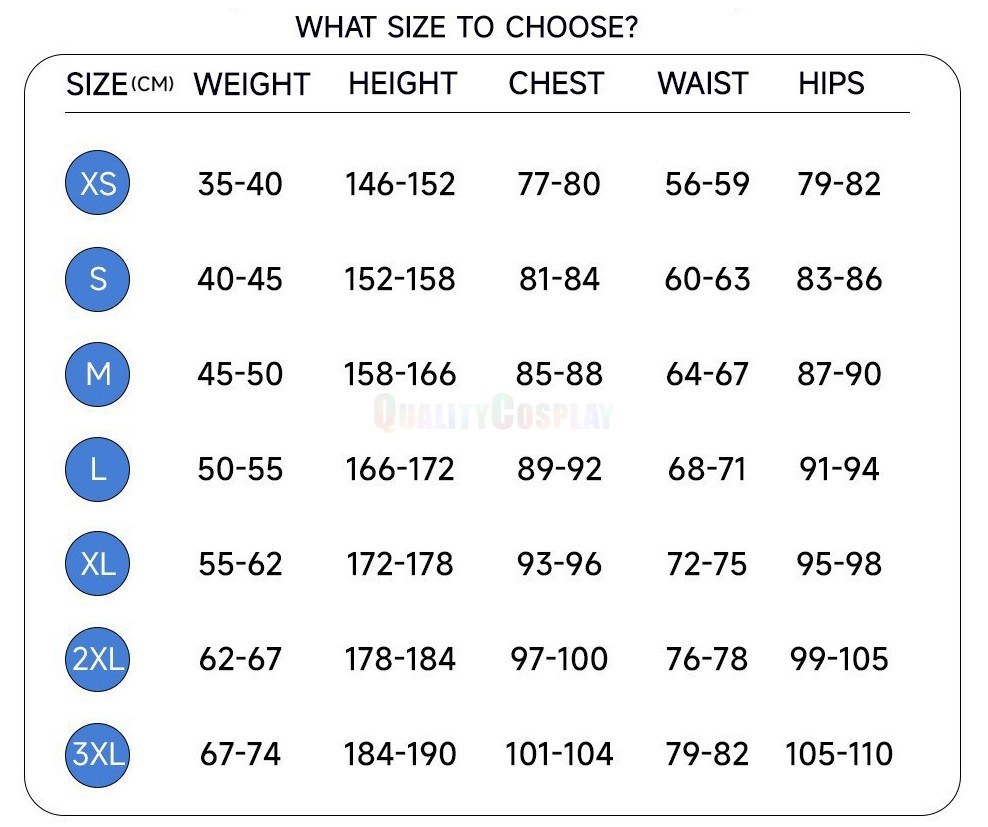Pick the L size circle badge
The width and height of the screenshot is (988, 827).
click(x=98, y=469)
